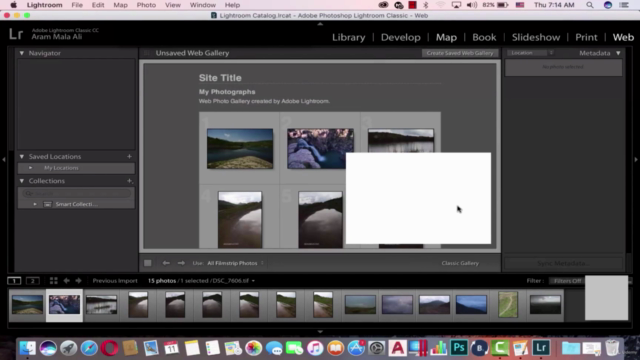Click the main window display button 1
Screen dimensions: 640x360
click(x=14, y=281)
